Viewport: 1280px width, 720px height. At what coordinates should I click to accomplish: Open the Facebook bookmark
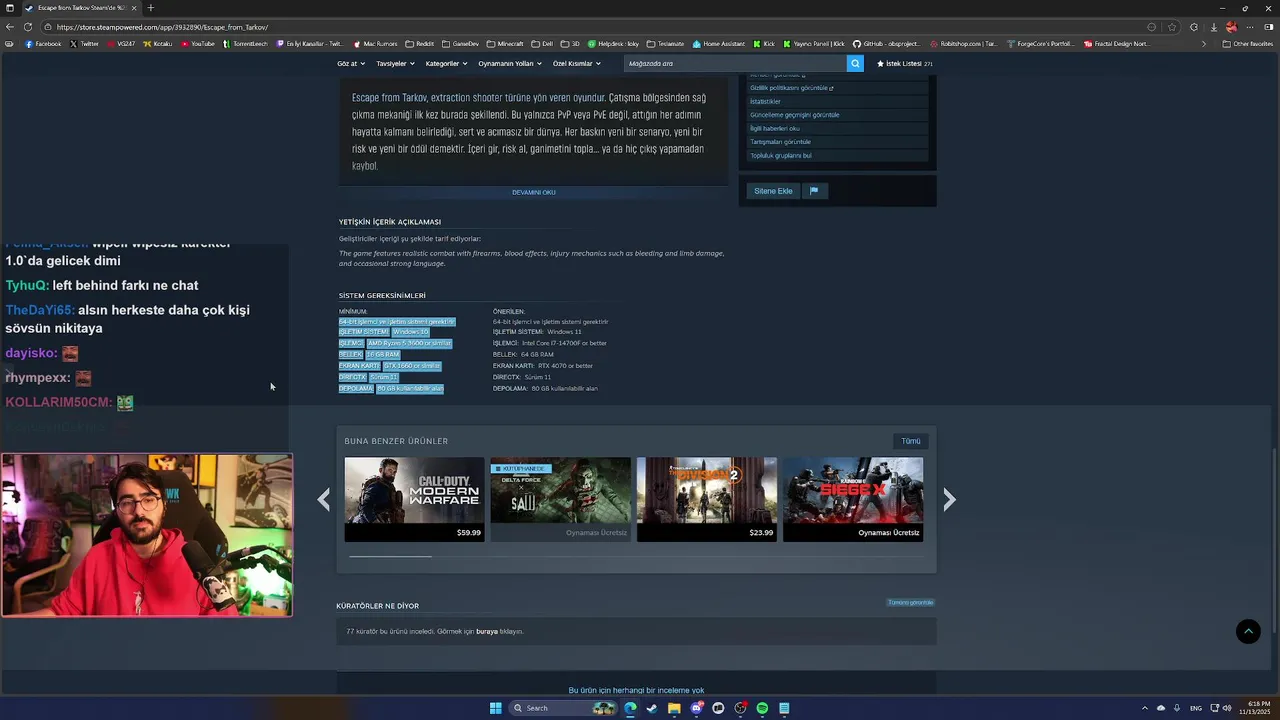43,44
